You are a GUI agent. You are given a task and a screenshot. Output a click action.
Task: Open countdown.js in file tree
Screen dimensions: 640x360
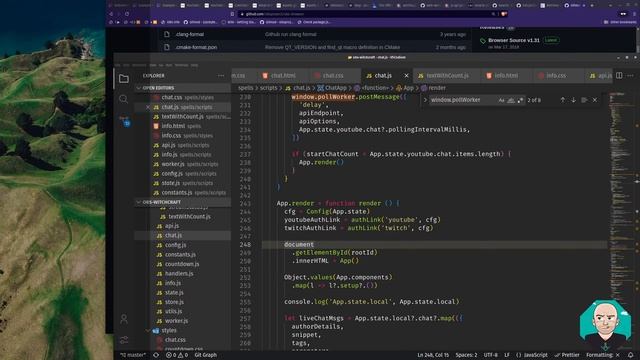pos(182,264)
